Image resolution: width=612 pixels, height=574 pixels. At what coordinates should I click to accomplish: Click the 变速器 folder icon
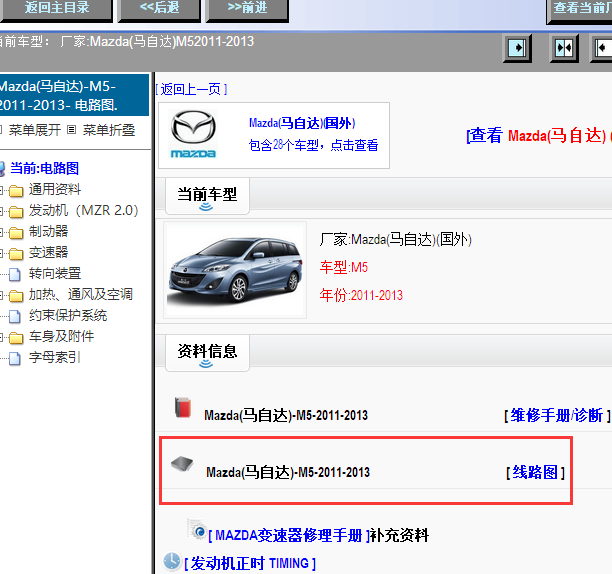(16, 254)
